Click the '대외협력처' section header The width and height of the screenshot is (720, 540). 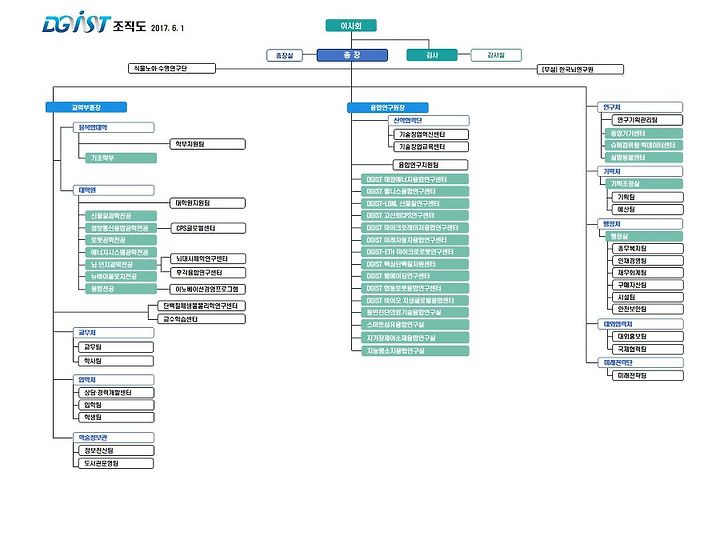coord(641,324)
